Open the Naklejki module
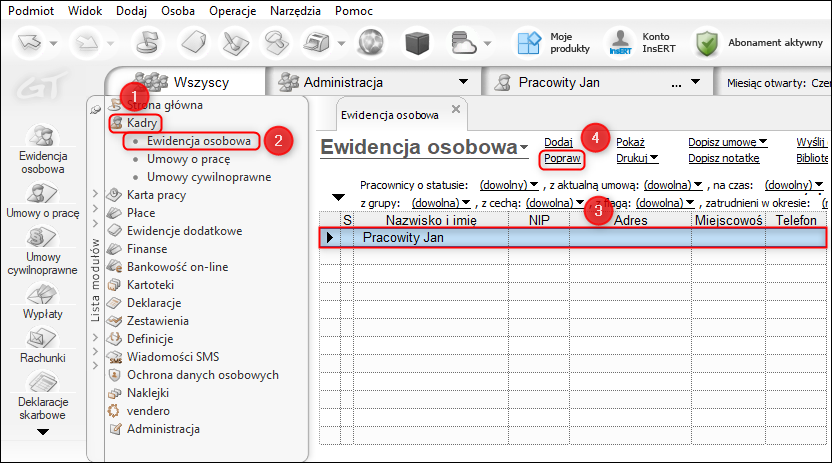This screenshot has height=463, width=832. 148,394
